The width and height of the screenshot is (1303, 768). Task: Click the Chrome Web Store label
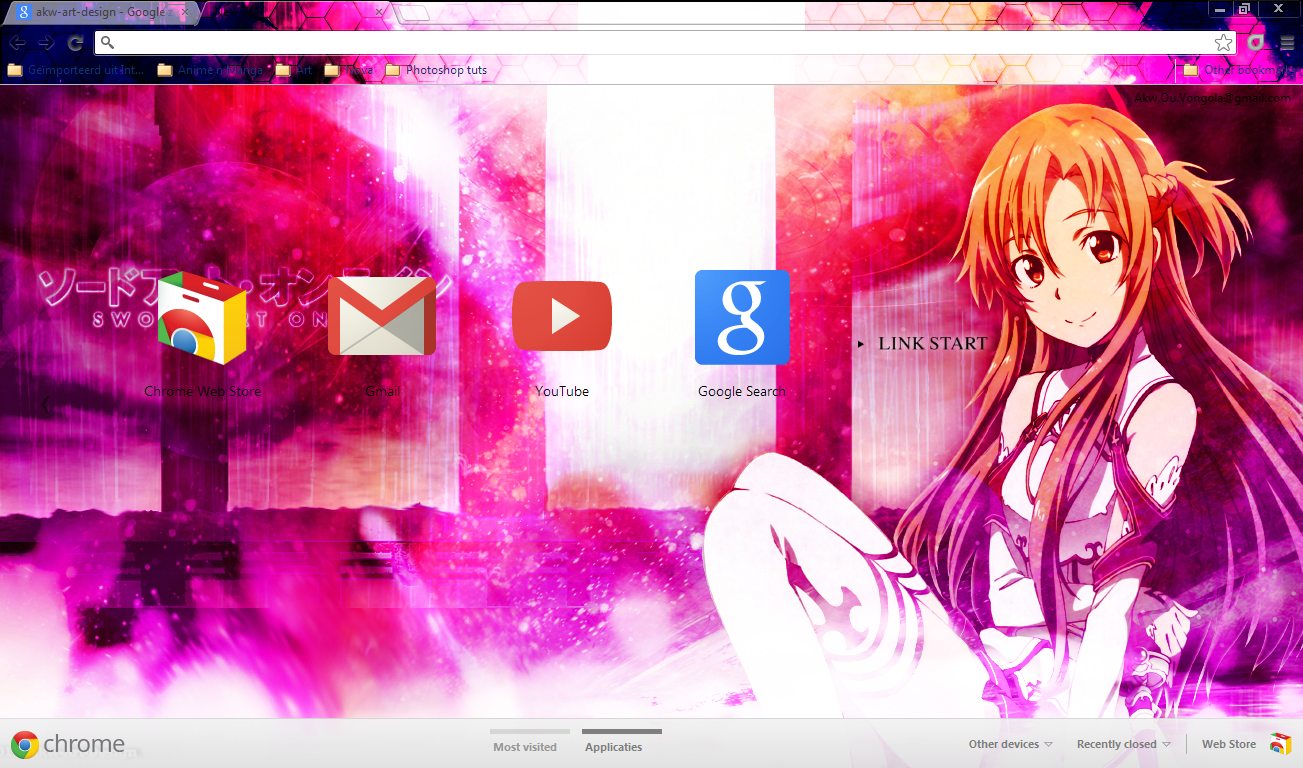click(x=202, y=391)
